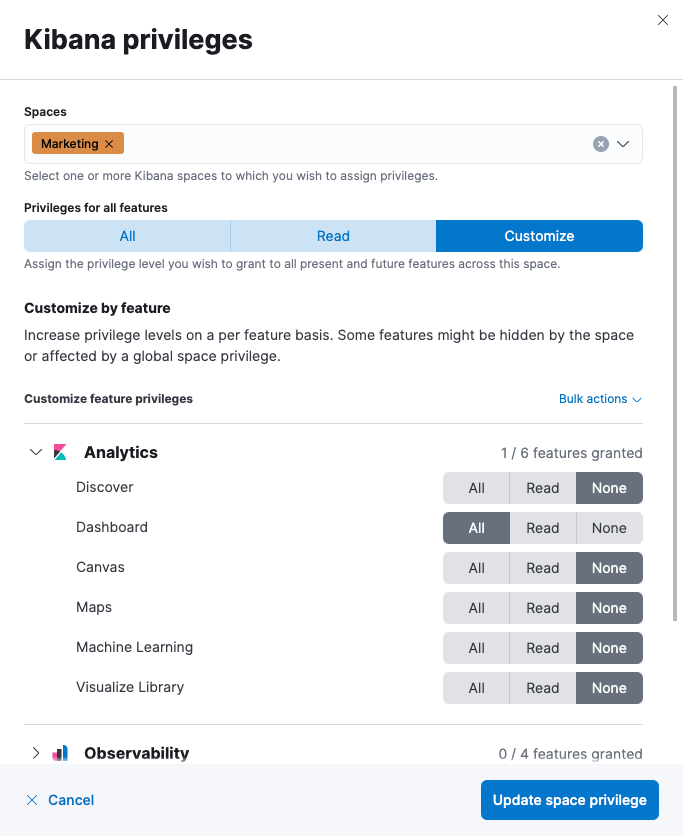Select Read privileges for all features
The image size is (683, 836).
click(x=333, y=236)
